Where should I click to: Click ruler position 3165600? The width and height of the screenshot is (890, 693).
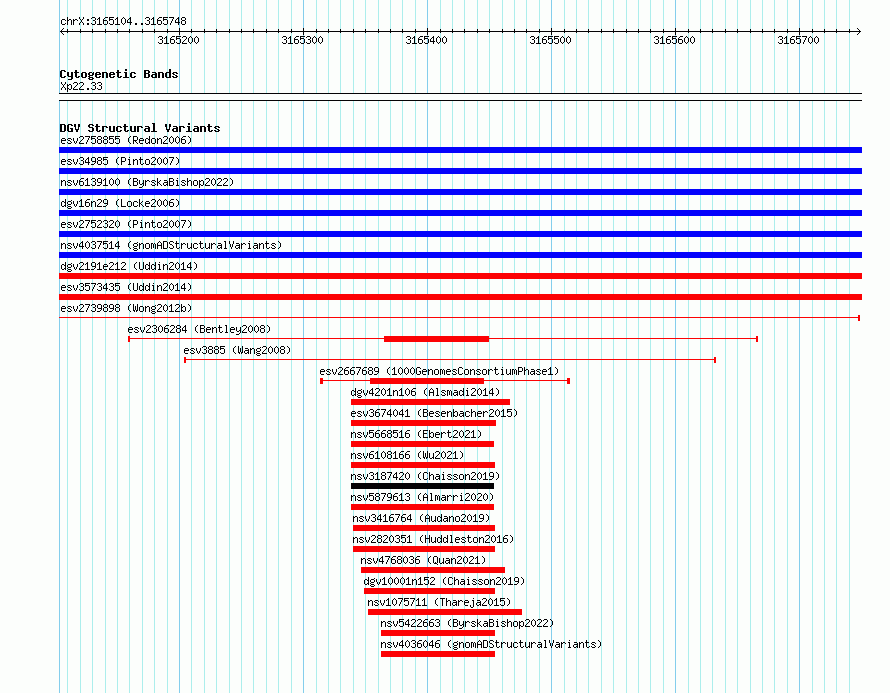point(674,40)
